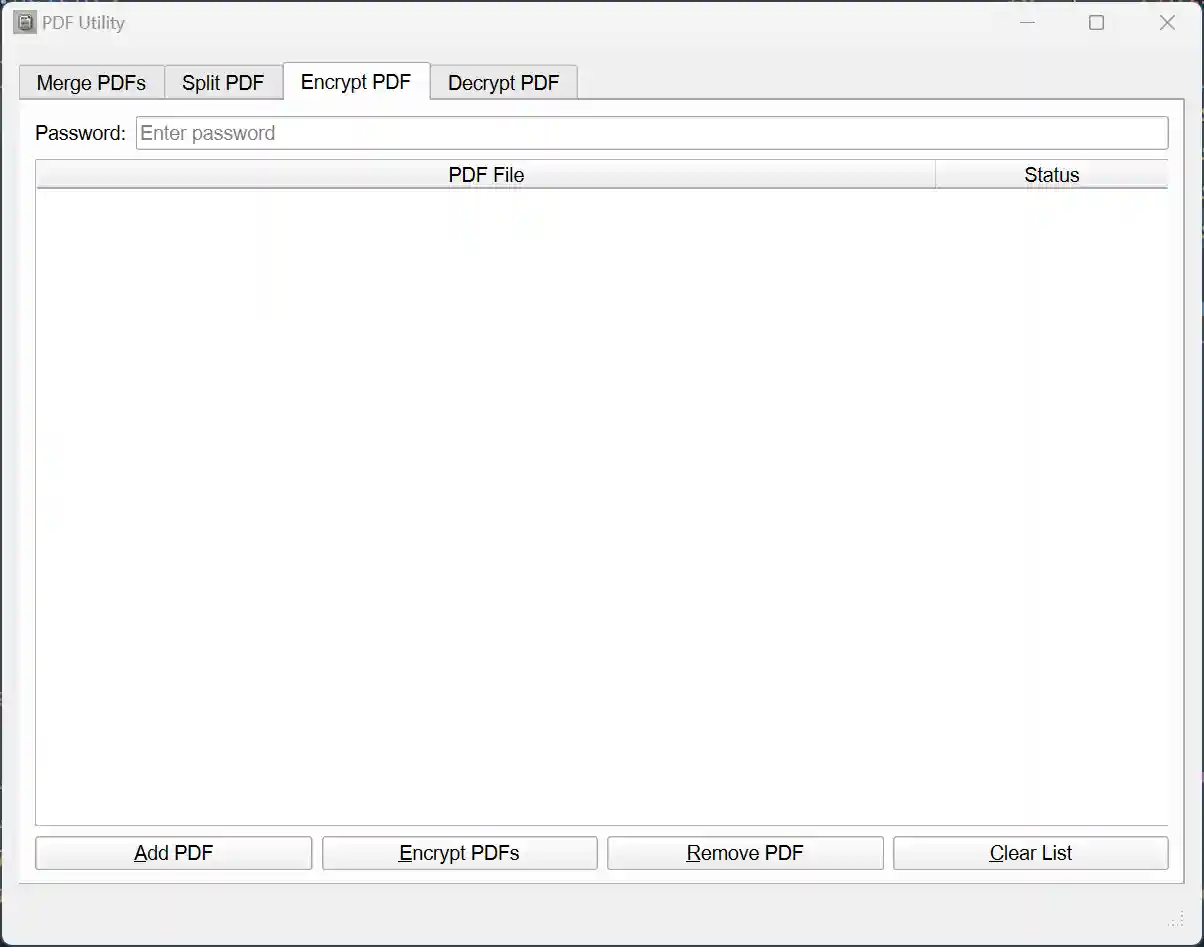Click the Status column header
The image size is (1204, 947).
tap(1052, 174)
